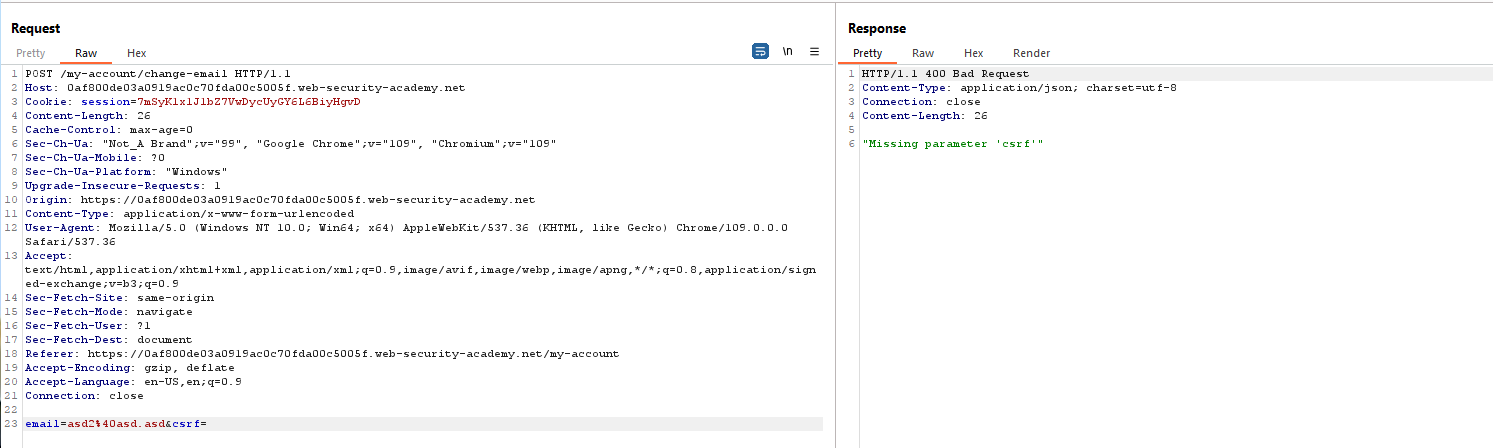Place cursor after the csrf= parameter

click(x=207, y=424)
